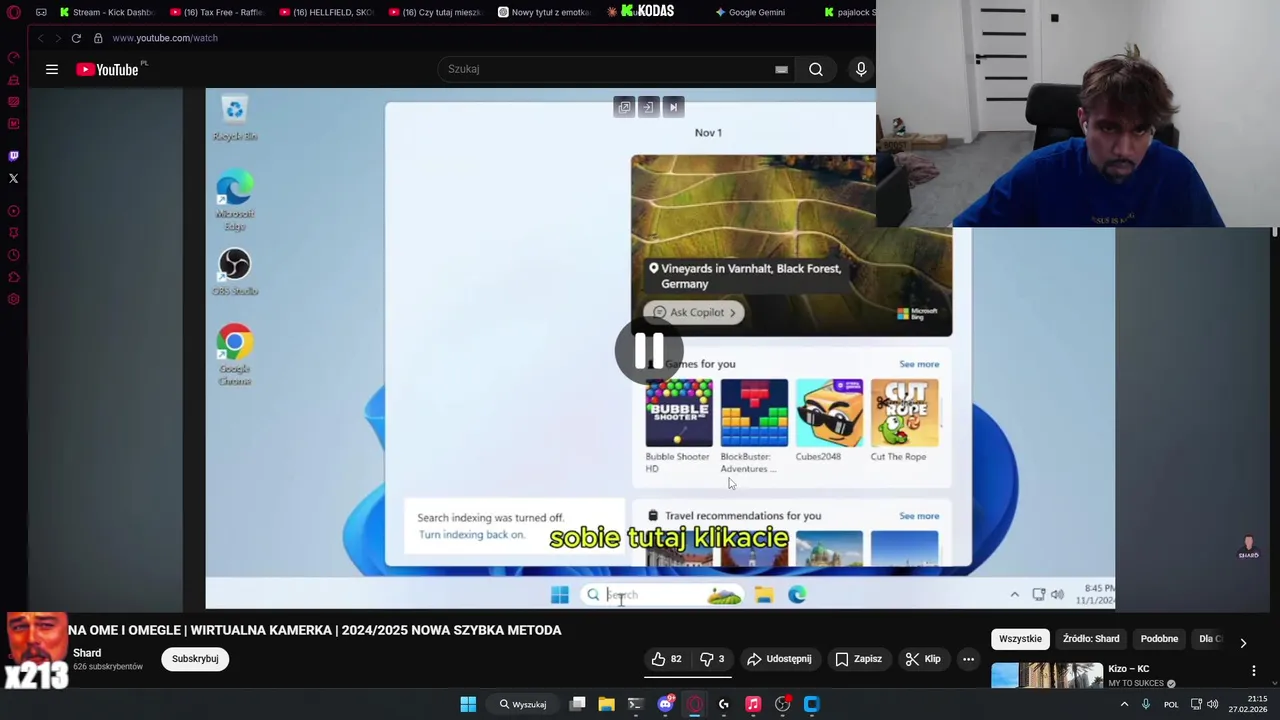Dislike the video with the thumbs-down button
This screenshot has width=1280, height=720.
coord(712,659)
